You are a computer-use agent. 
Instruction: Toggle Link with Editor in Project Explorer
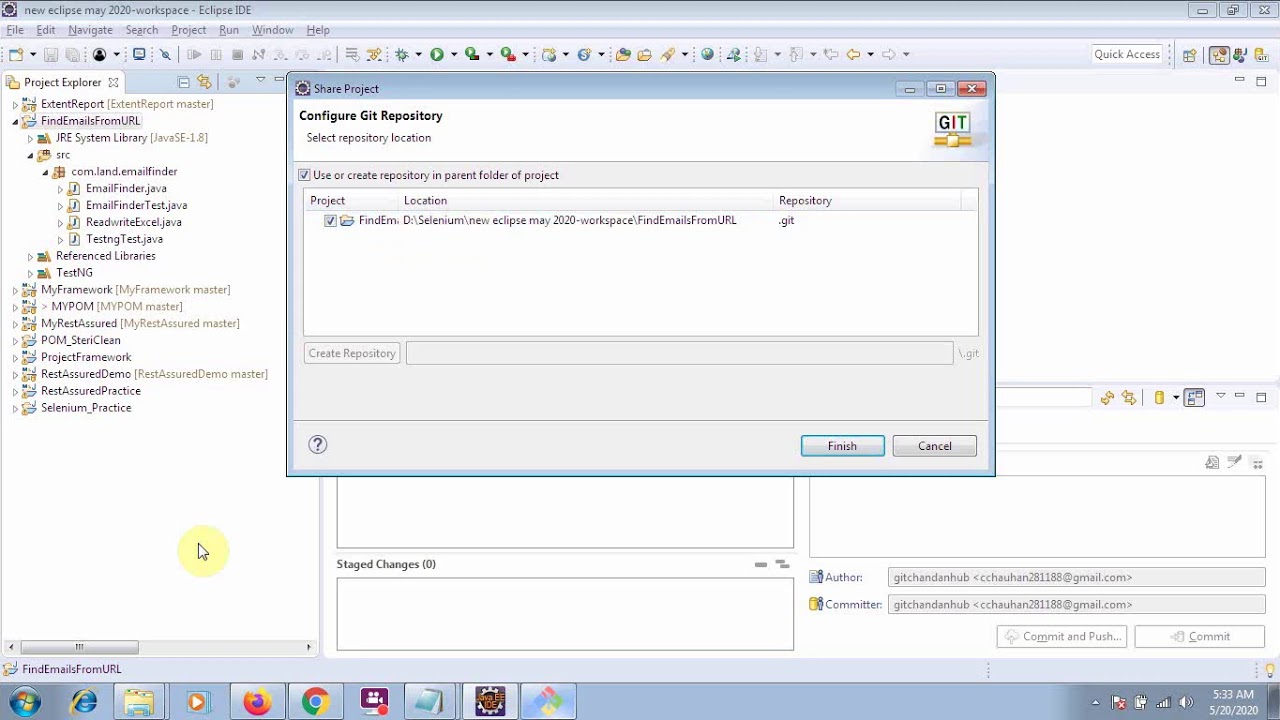[x=205, y=82]
